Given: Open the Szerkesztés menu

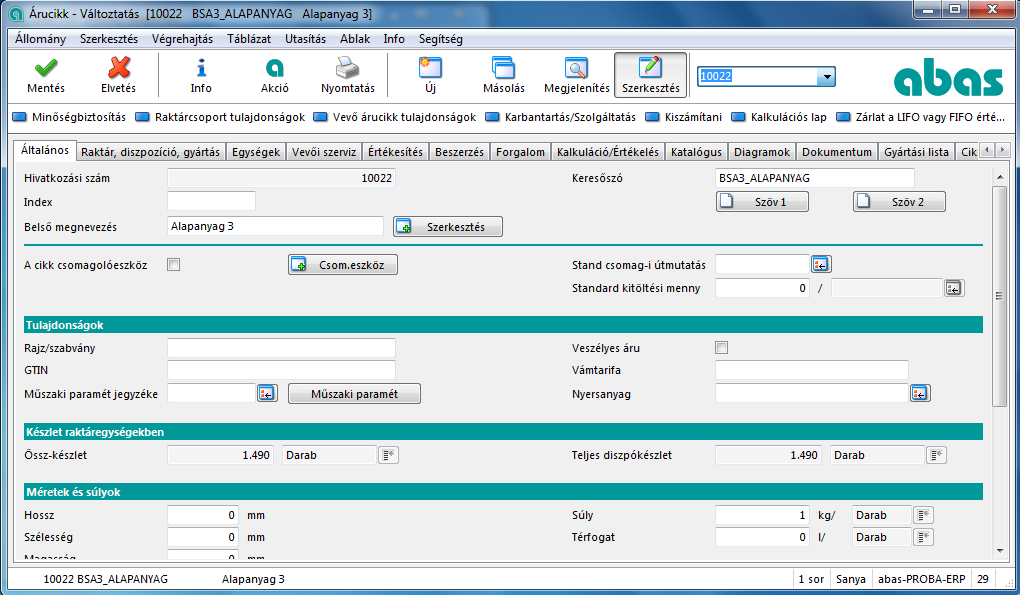Looking at the screenshot, I should (109, 39).
